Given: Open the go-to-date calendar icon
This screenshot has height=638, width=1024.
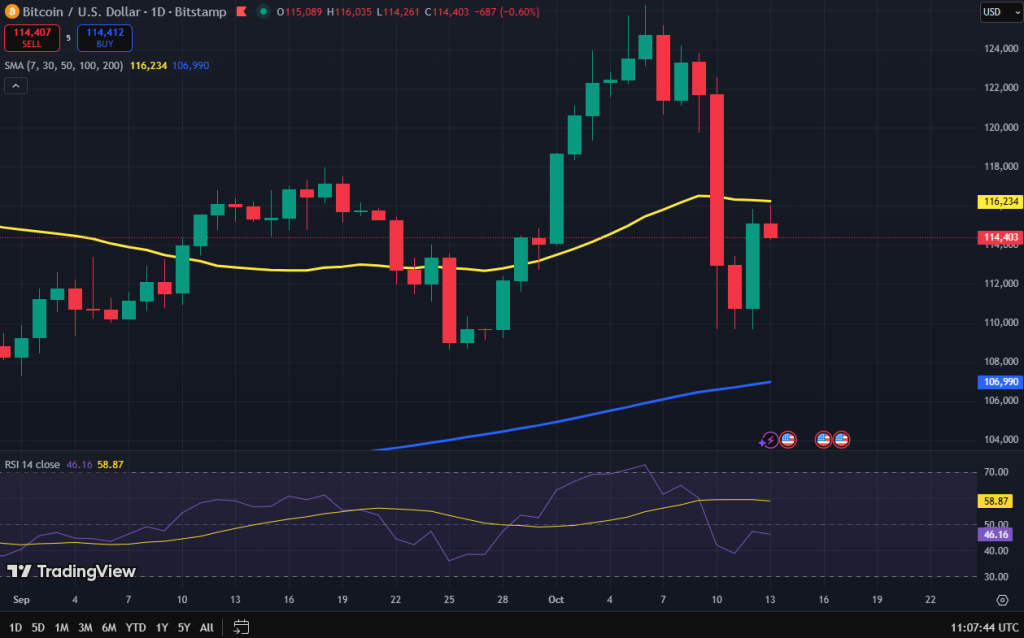Looking at the screenshot, I should click(x=241, y=626).
